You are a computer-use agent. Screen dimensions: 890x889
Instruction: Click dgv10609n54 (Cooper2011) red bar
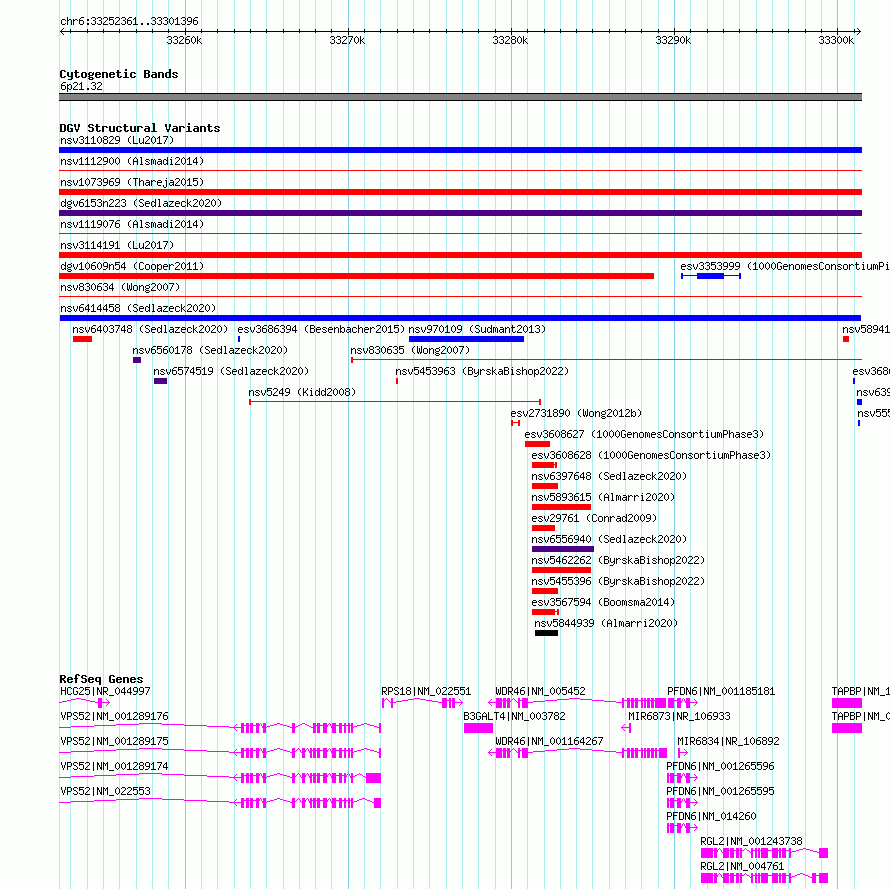356,276
